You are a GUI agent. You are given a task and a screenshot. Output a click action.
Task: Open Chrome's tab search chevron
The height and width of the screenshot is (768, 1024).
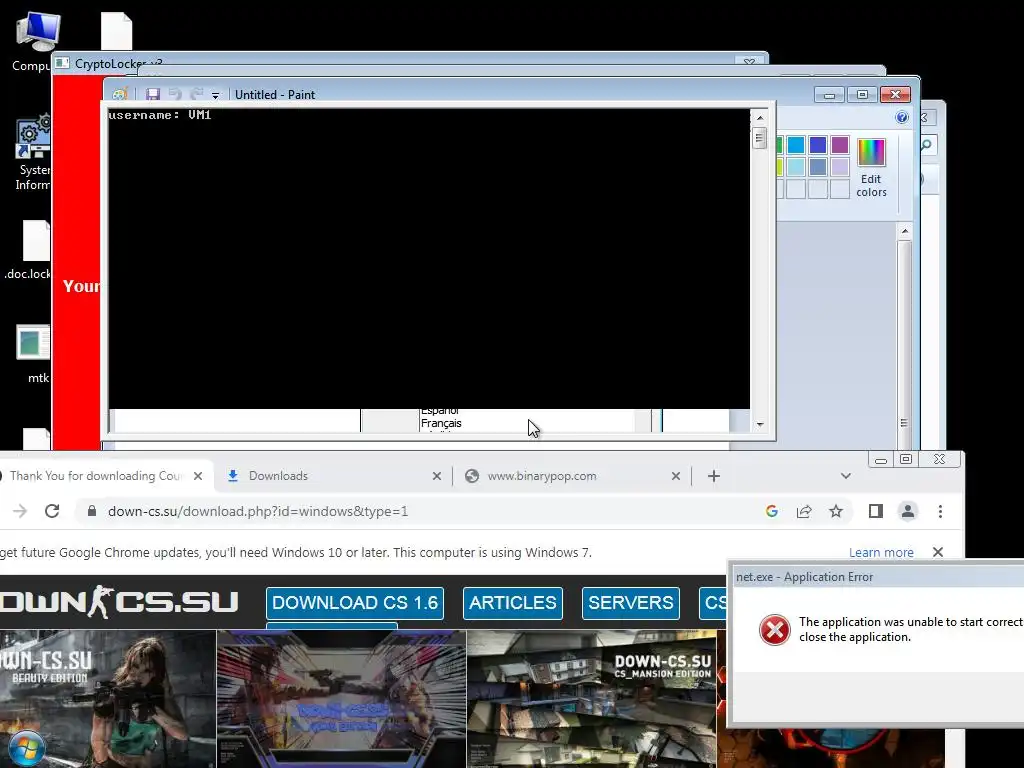point(846,476)
